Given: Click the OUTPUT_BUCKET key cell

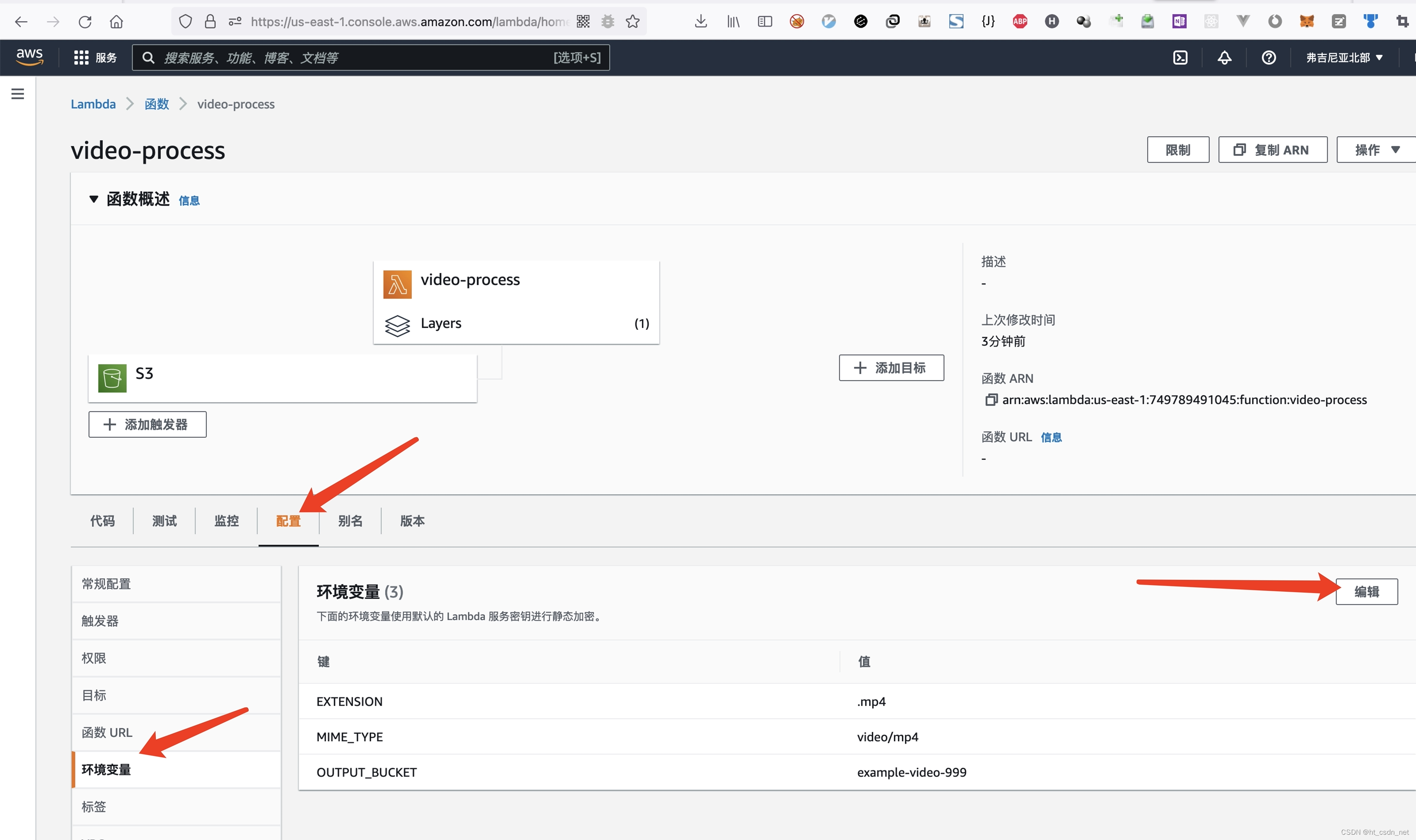Looking at the screenshot, I should [366, 772].
